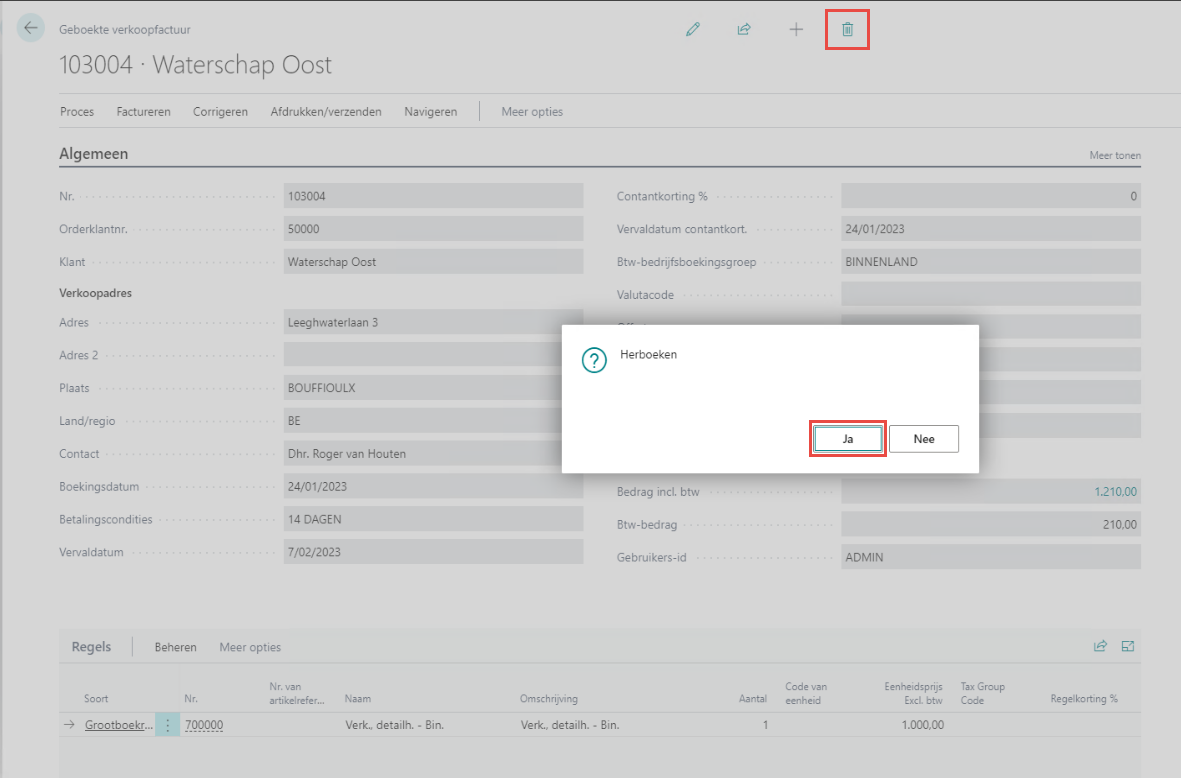Expand fields with Meer tonen
The height and width of the screenshot is (778, 1181).
click(x=1114, y=156)
